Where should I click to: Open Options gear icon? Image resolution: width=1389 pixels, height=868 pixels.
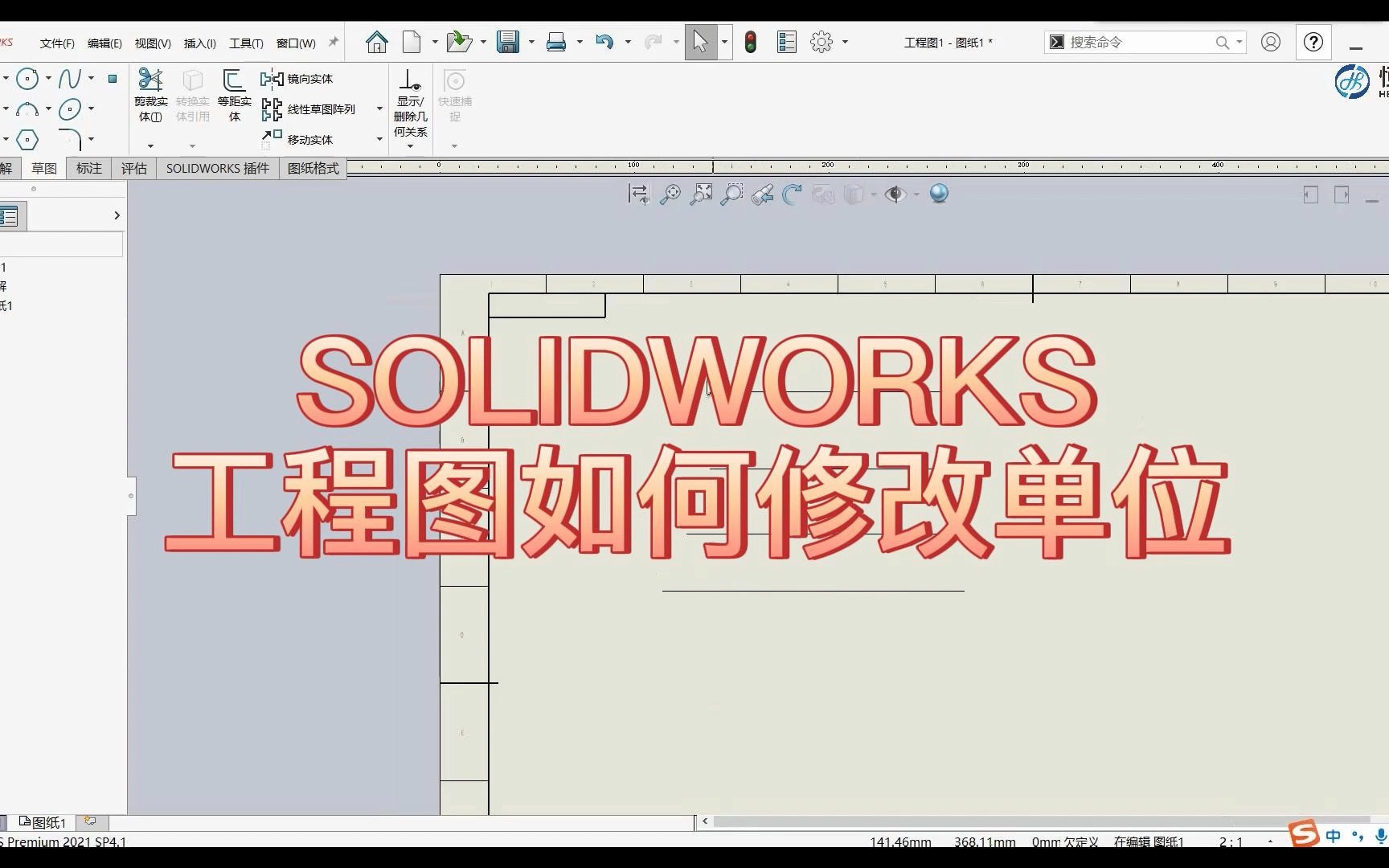pos(822,42)
